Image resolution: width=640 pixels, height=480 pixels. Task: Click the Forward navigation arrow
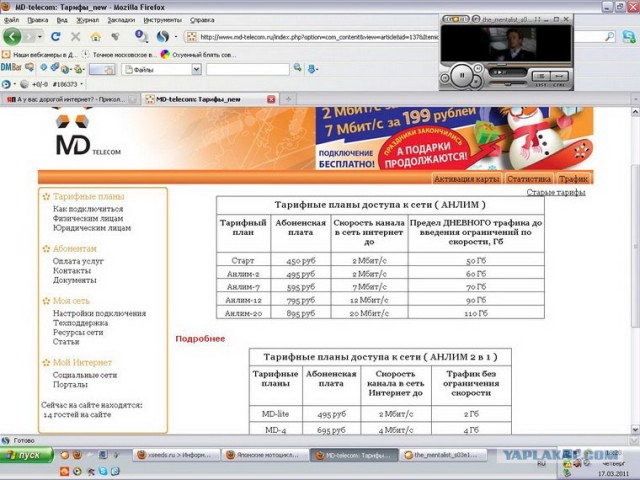coord(29,37)
